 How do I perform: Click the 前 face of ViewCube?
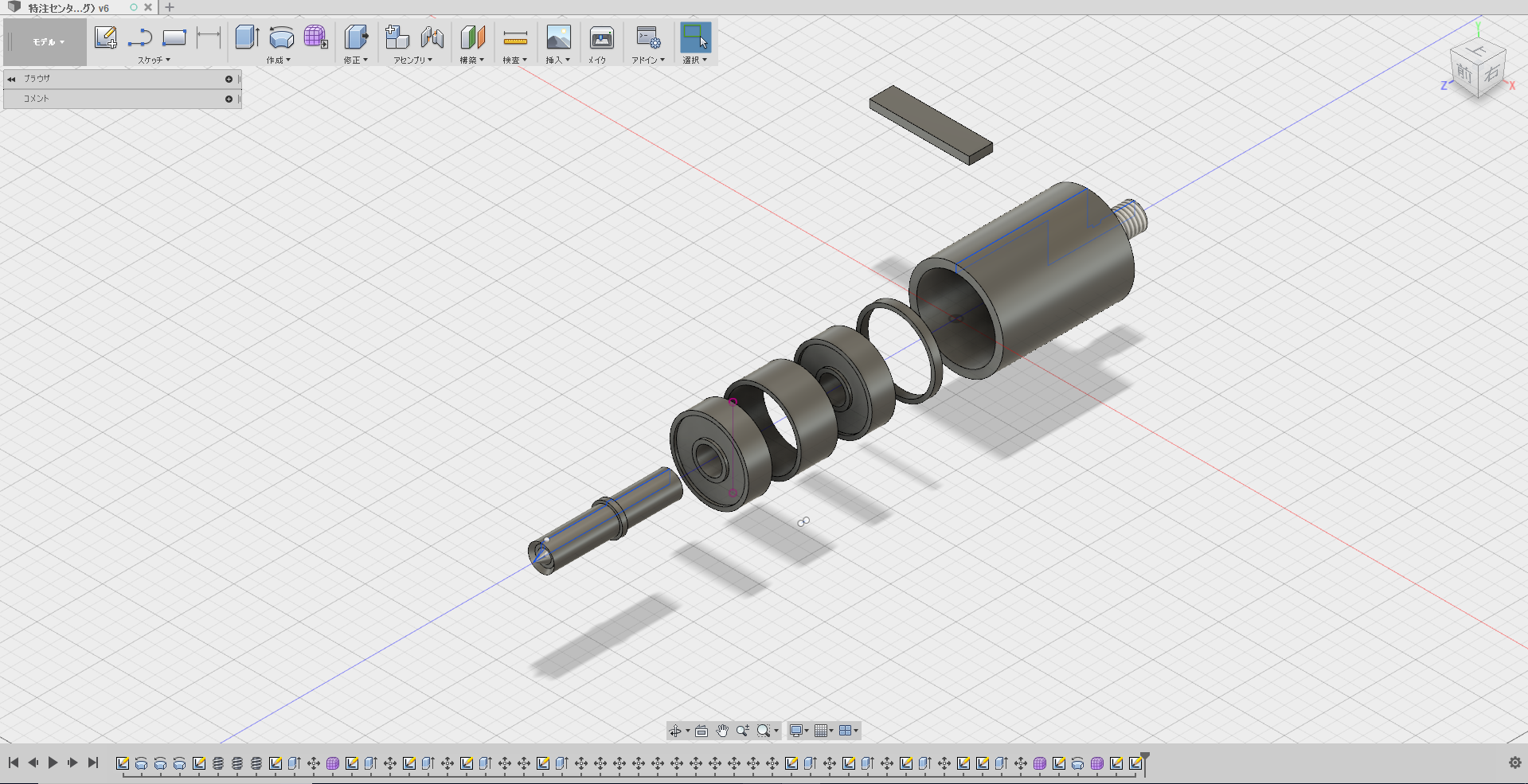[1464, 72]
